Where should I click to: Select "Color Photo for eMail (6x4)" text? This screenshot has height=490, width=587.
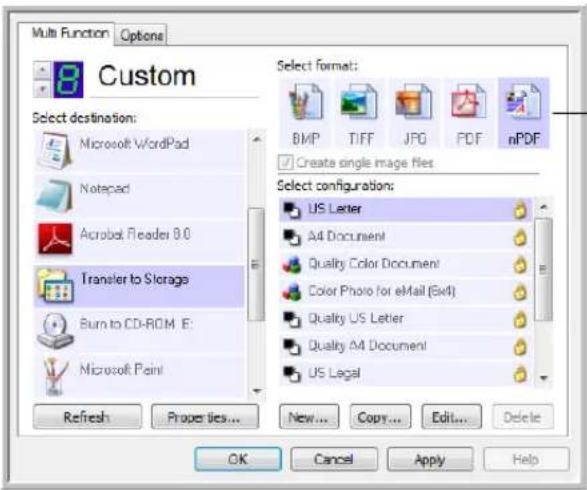coord(382,291)
